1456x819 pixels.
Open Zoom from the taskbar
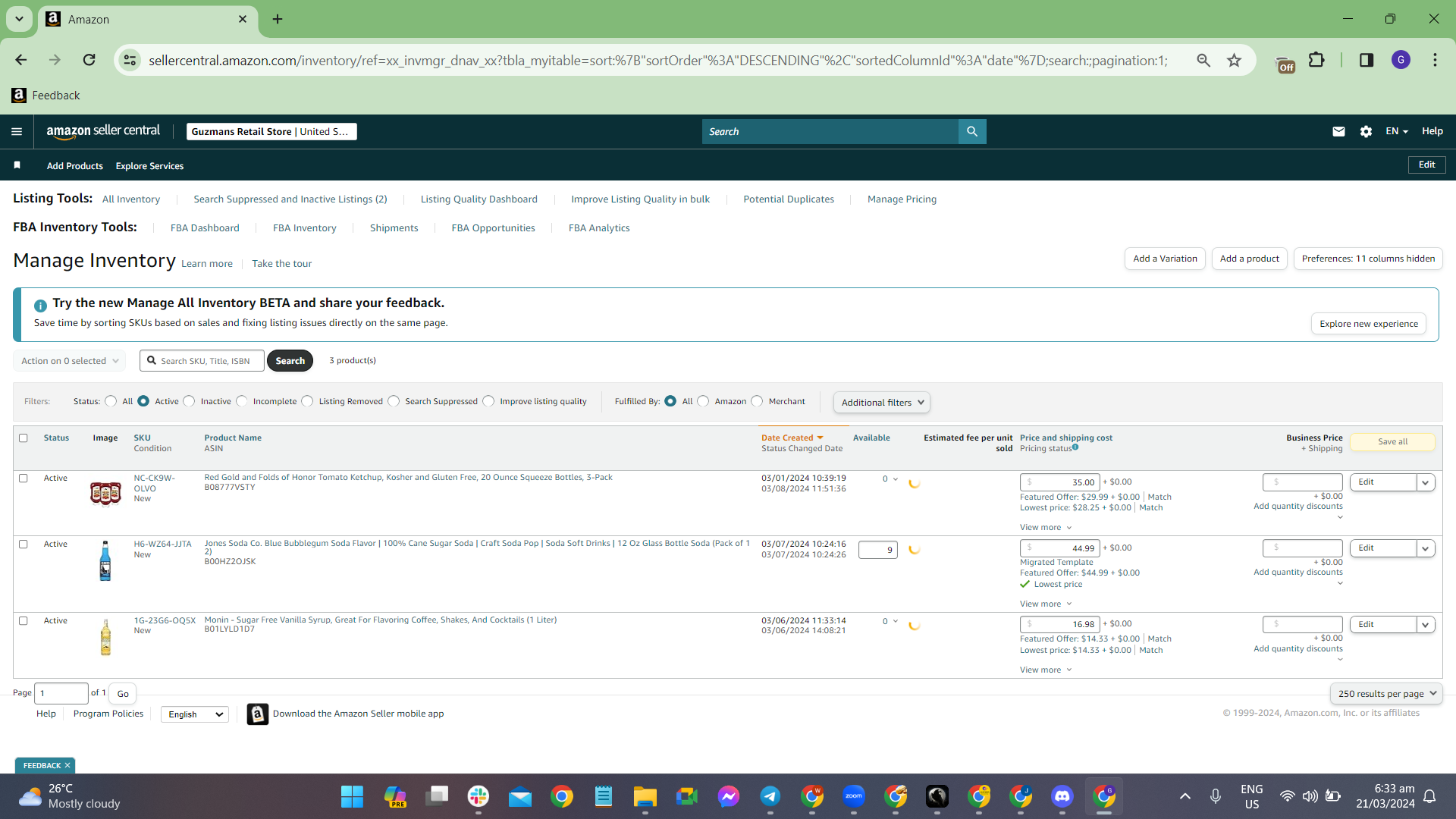(854, 796)
